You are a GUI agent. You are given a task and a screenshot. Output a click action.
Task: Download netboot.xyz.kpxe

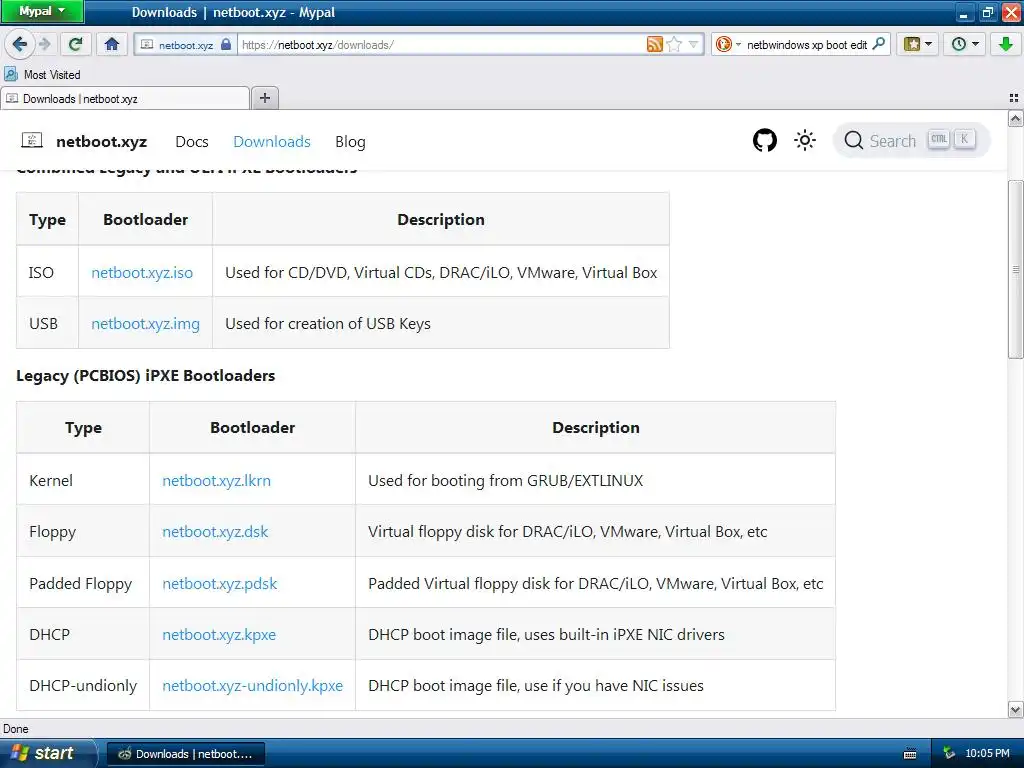[219, 635]
